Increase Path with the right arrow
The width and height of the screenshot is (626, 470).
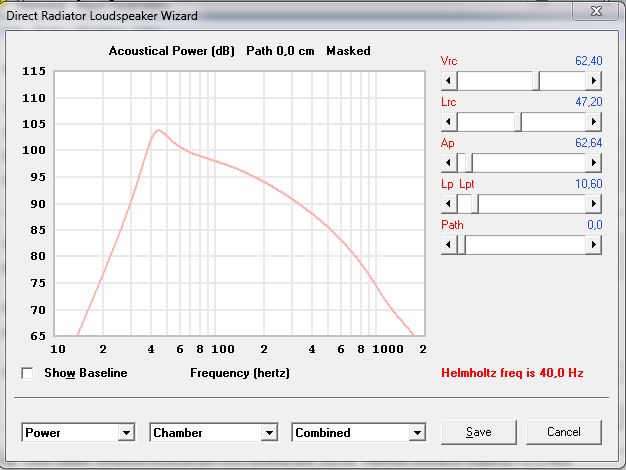pos(593,244)
